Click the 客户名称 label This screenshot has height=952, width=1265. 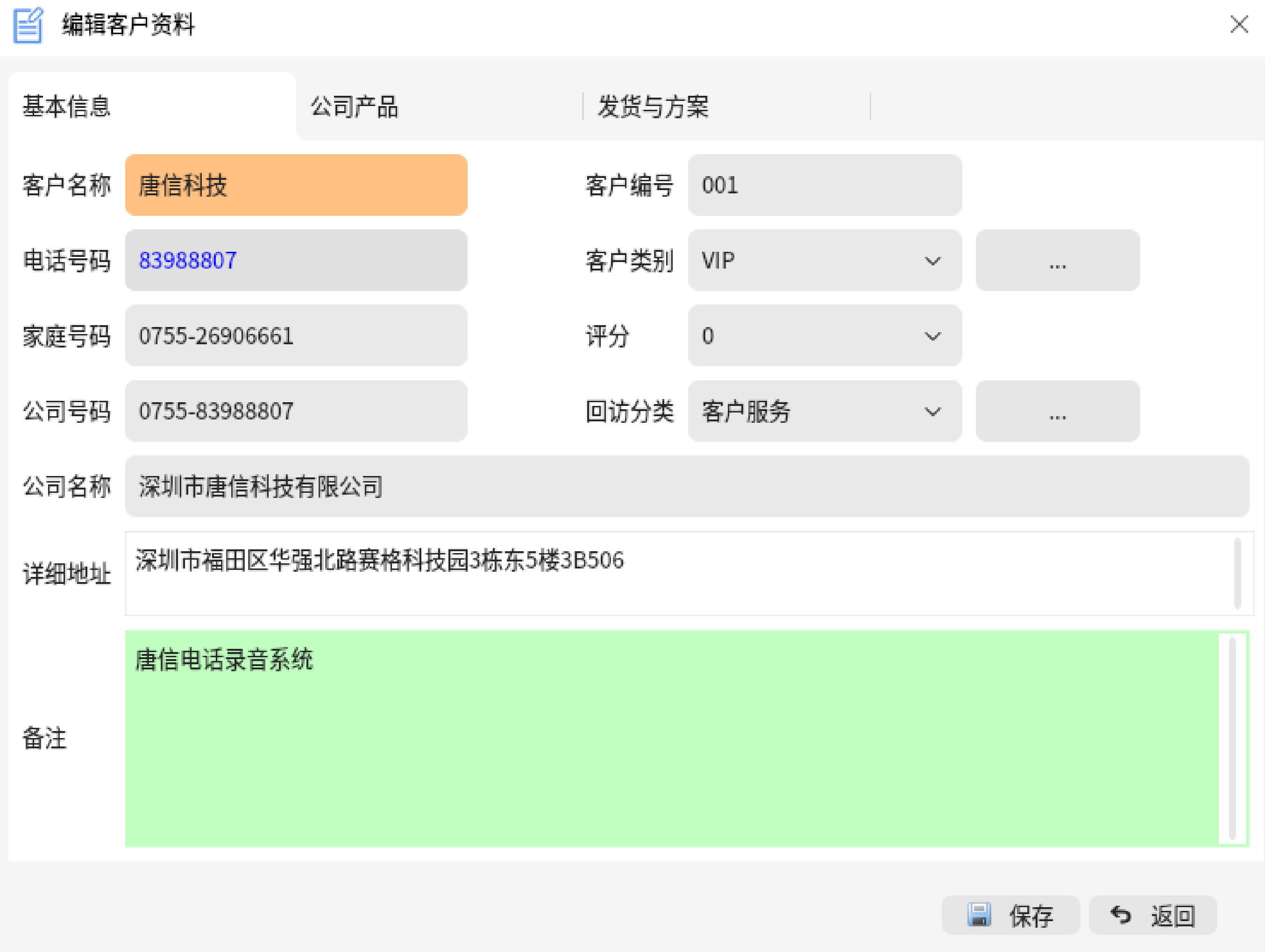point(67,185)
